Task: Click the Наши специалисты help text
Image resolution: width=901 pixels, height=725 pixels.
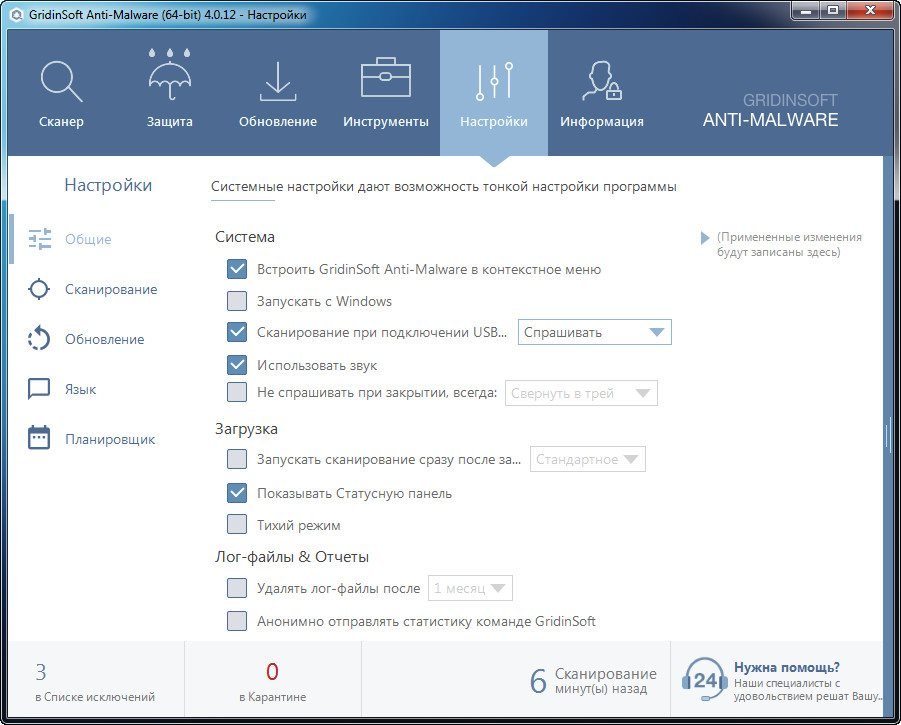Action: click(807, 690)
